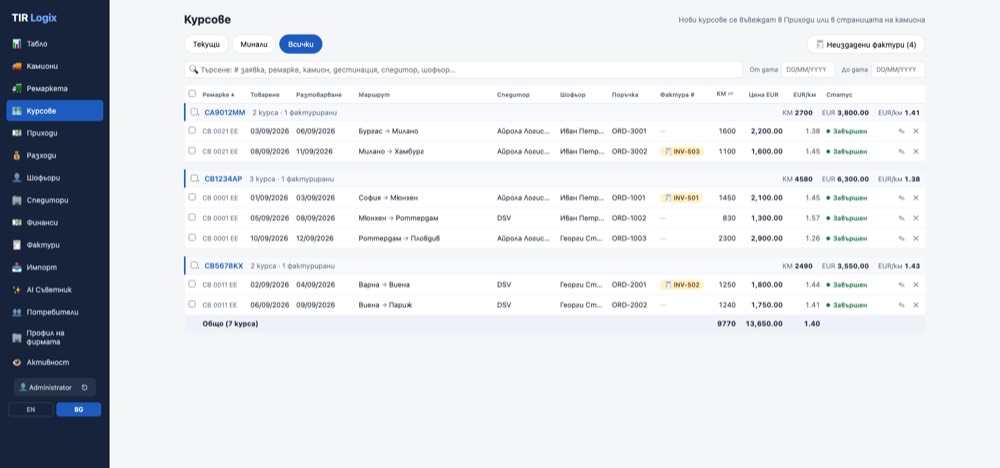Focus the trips search field
The width and height of the screenshot is (1000, 468).
pos(464,69)
